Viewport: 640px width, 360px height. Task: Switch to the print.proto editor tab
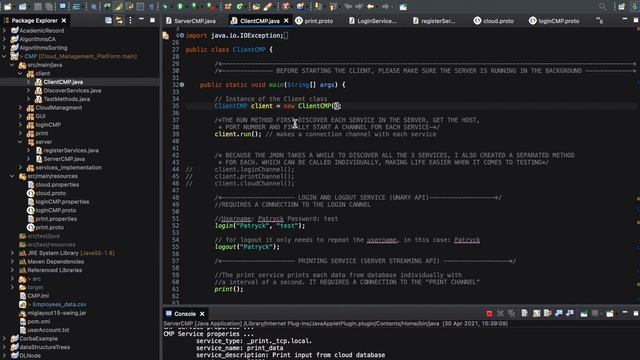pyautogui.click(x=314, y=21)
